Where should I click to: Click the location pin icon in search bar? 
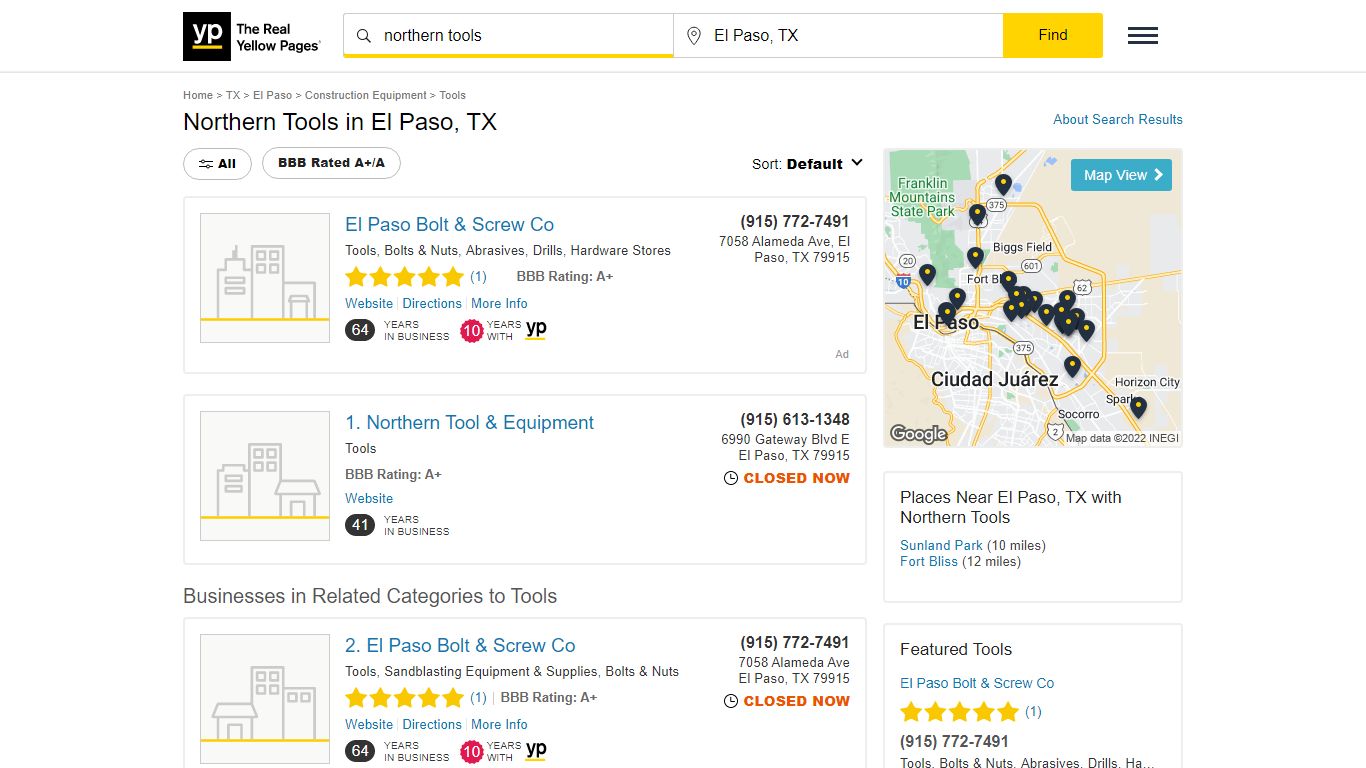point(694,36)
